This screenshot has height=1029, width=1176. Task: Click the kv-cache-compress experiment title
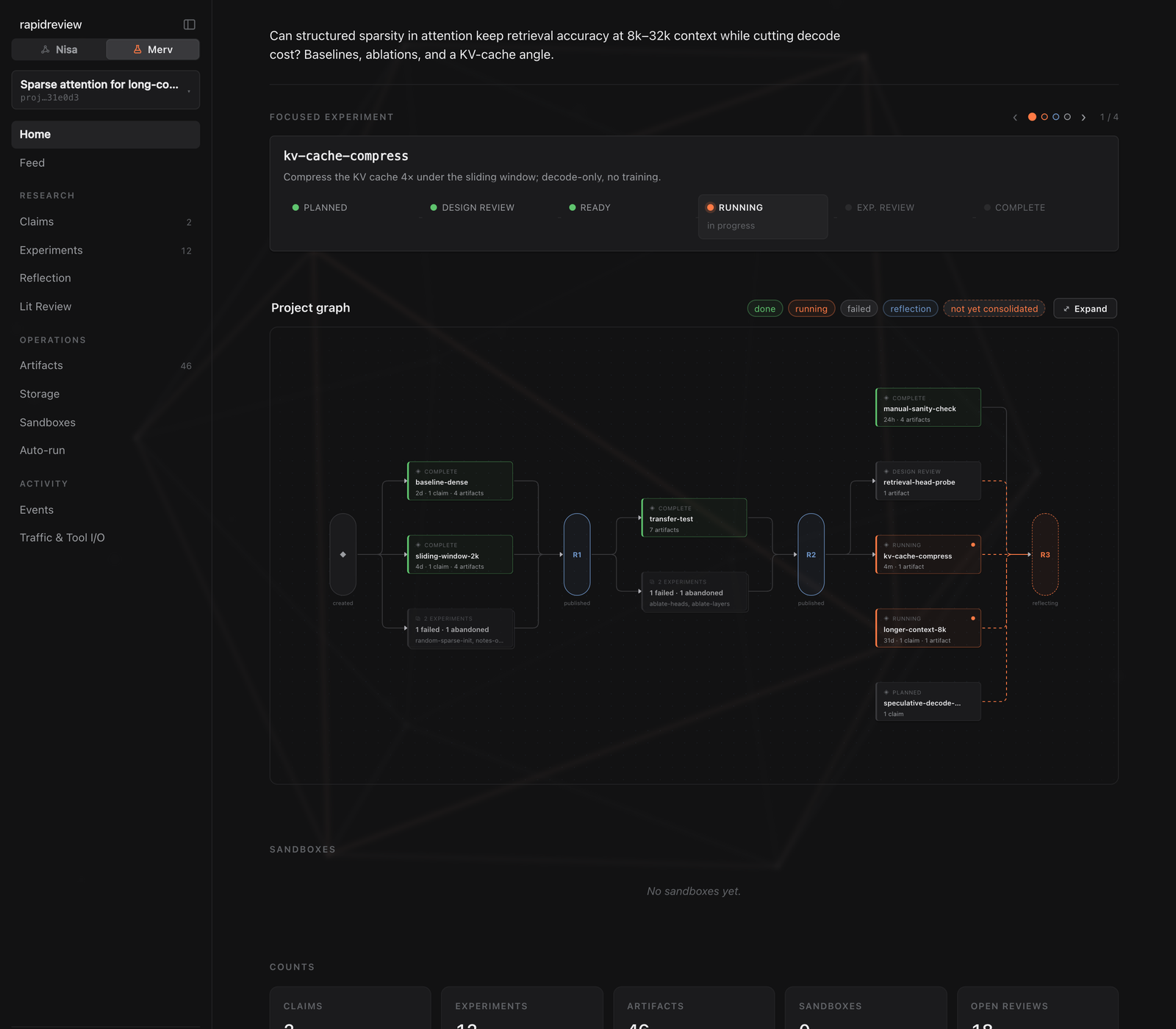point(345,156)
